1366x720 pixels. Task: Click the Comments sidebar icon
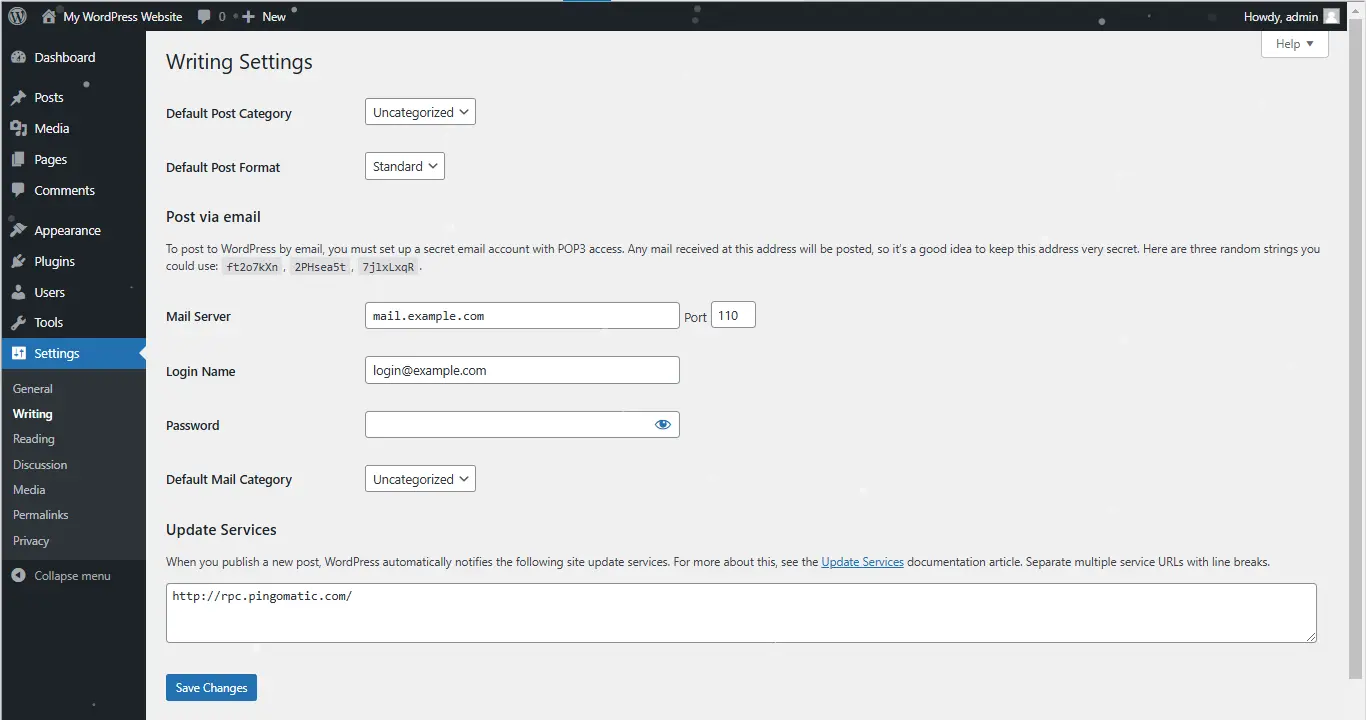(x=18, y=190)
